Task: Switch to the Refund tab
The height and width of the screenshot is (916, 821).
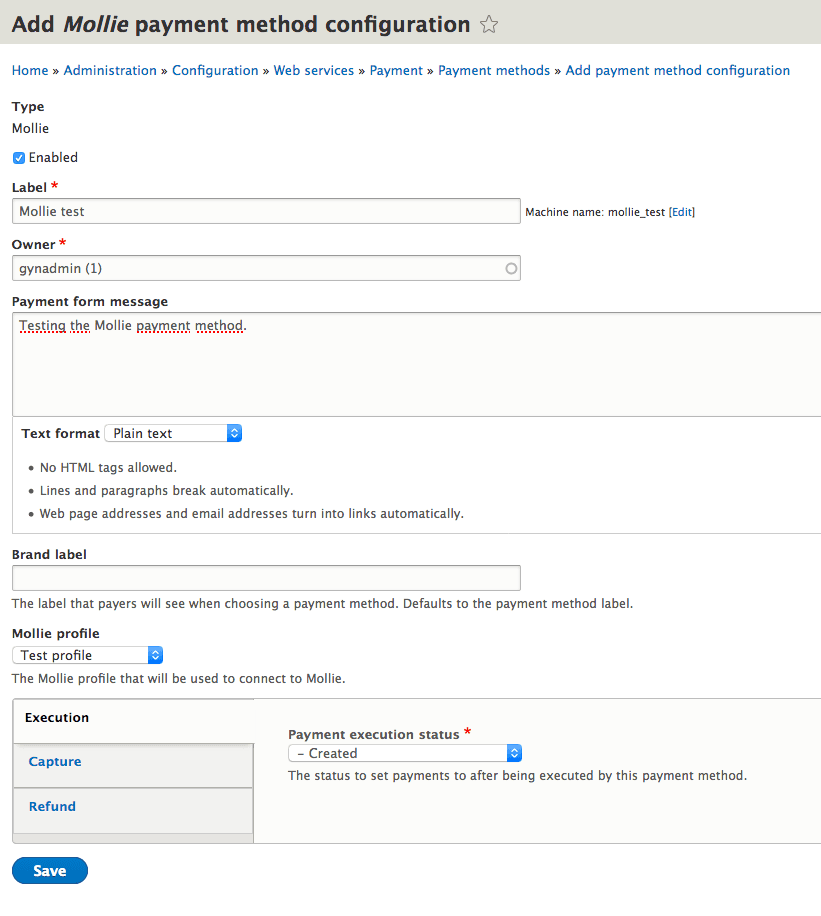Action: coord(52,807)
